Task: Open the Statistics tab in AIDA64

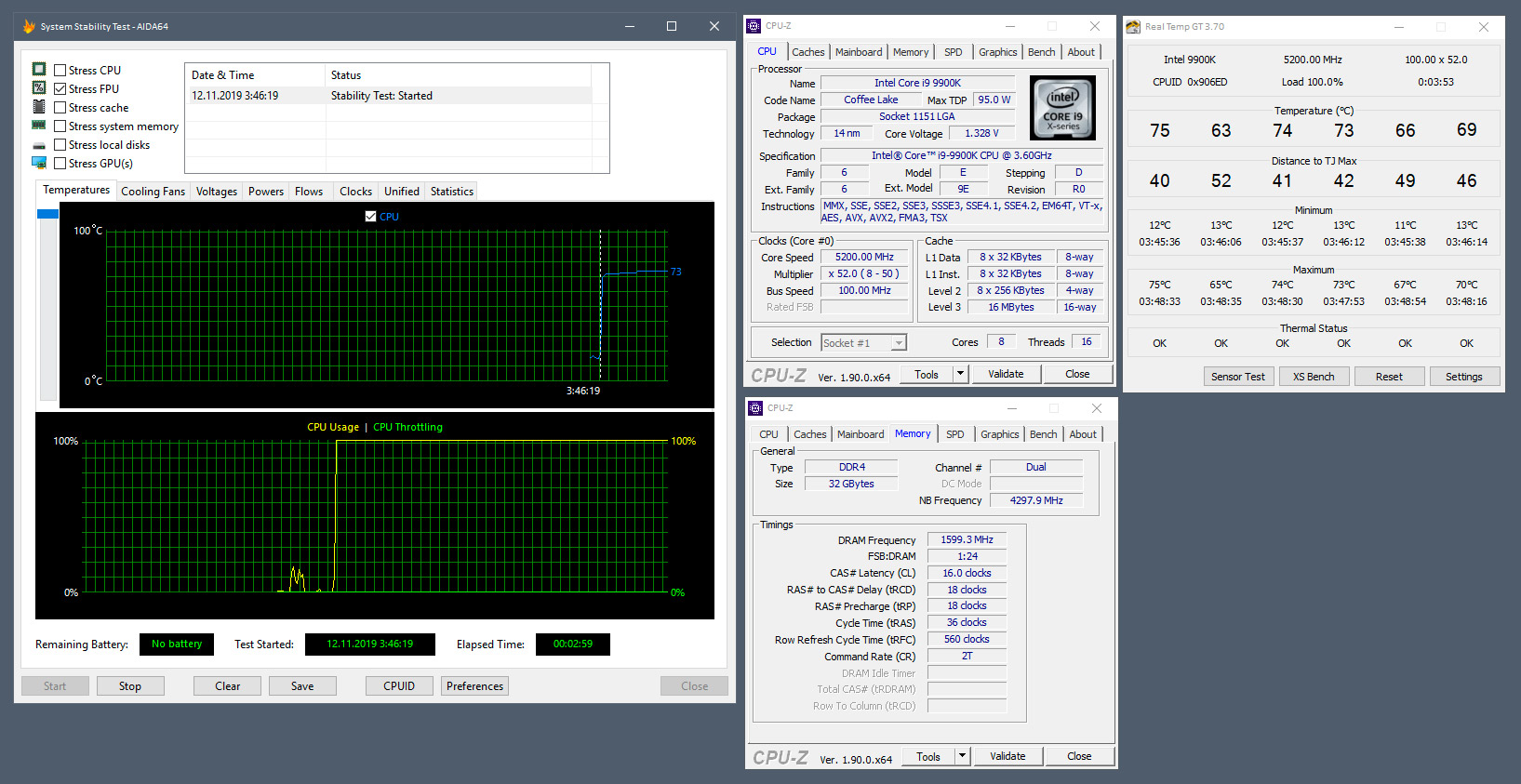Action: point(452,192)
